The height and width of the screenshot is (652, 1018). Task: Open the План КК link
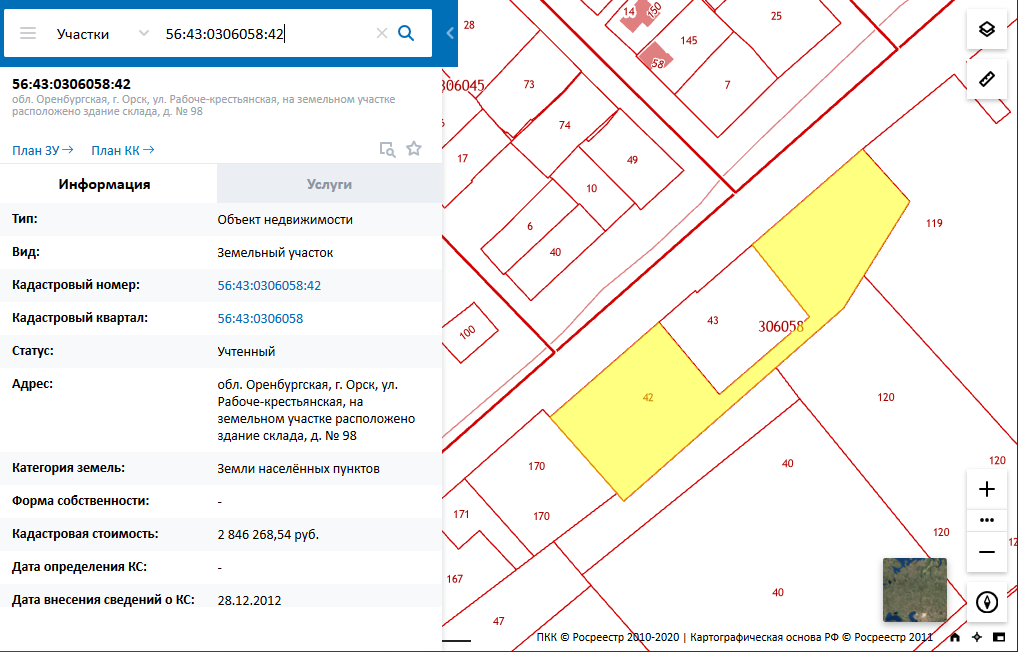pos(122,150)
